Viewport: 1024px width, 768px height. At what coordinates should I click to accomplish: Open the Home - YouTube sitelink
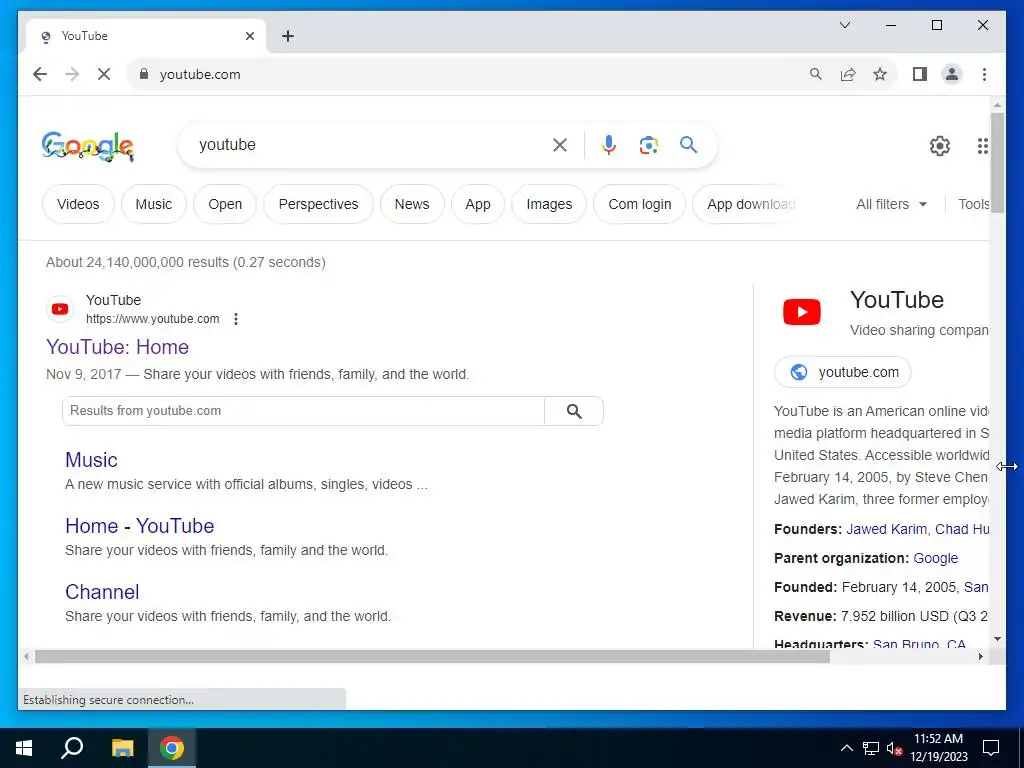tap(140, 526)
